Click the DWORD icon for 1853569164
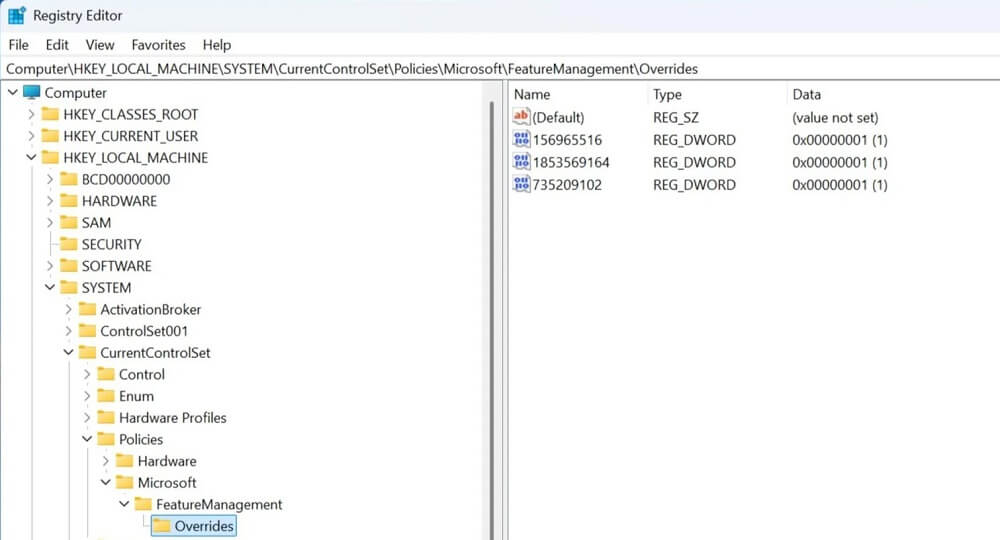This screenshot has width=1000, height=540. (521, 162)
